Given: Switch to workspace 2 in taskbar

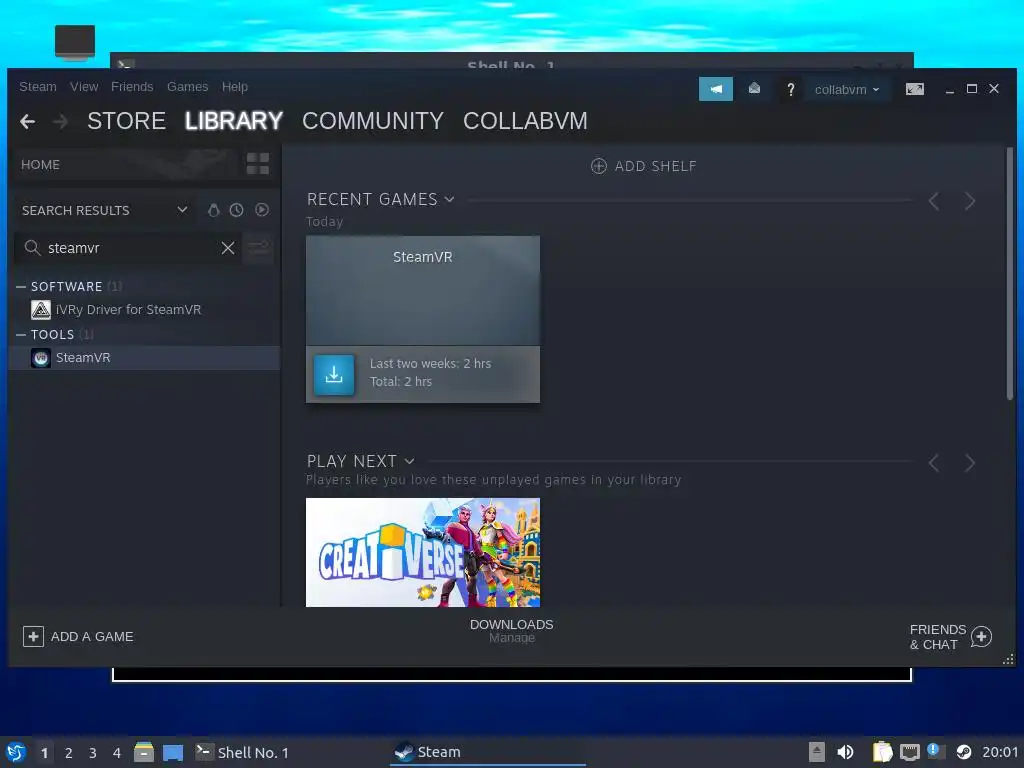Looking at the screenshot, I should pyautogui.click(x=69, y=753).
